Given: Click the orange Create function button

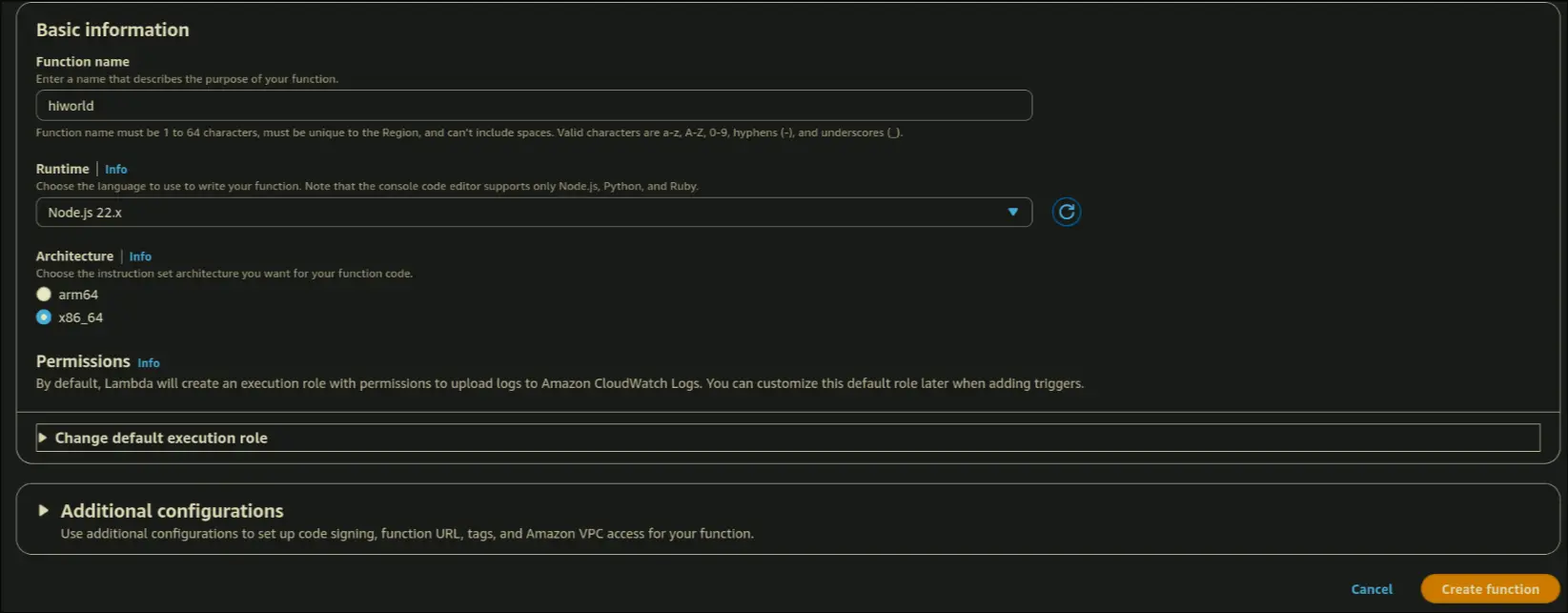Looking at the screenshot, I should [1490, 589].
